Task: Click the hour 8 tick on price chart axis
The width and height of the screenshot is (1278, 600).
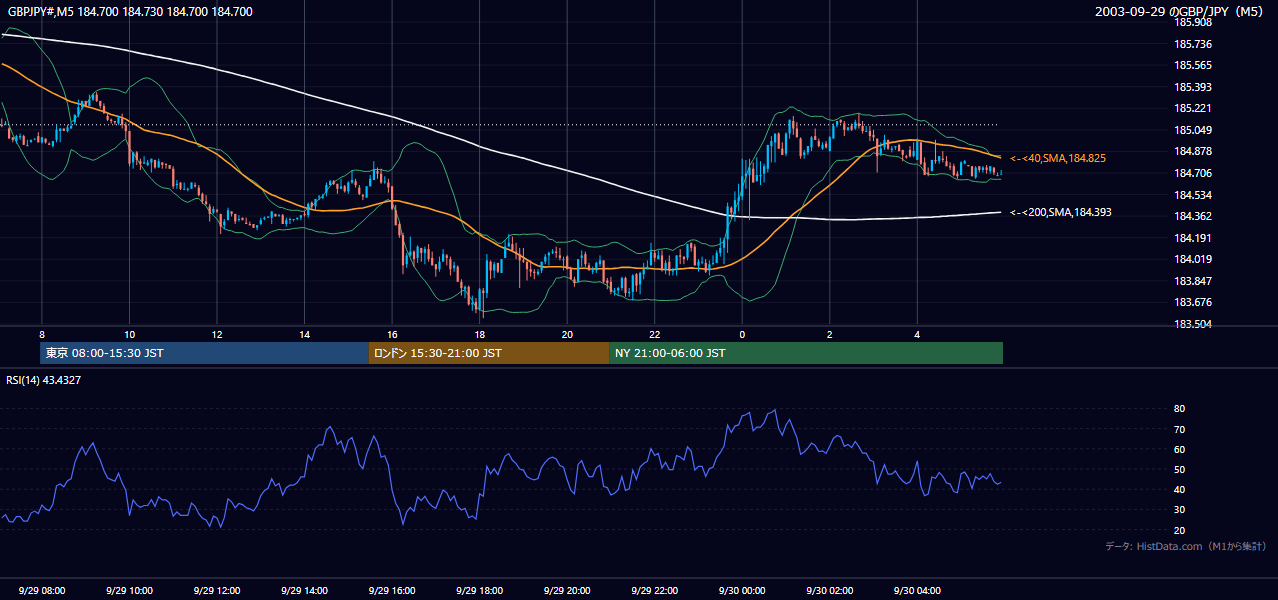Action: point(42,334)
